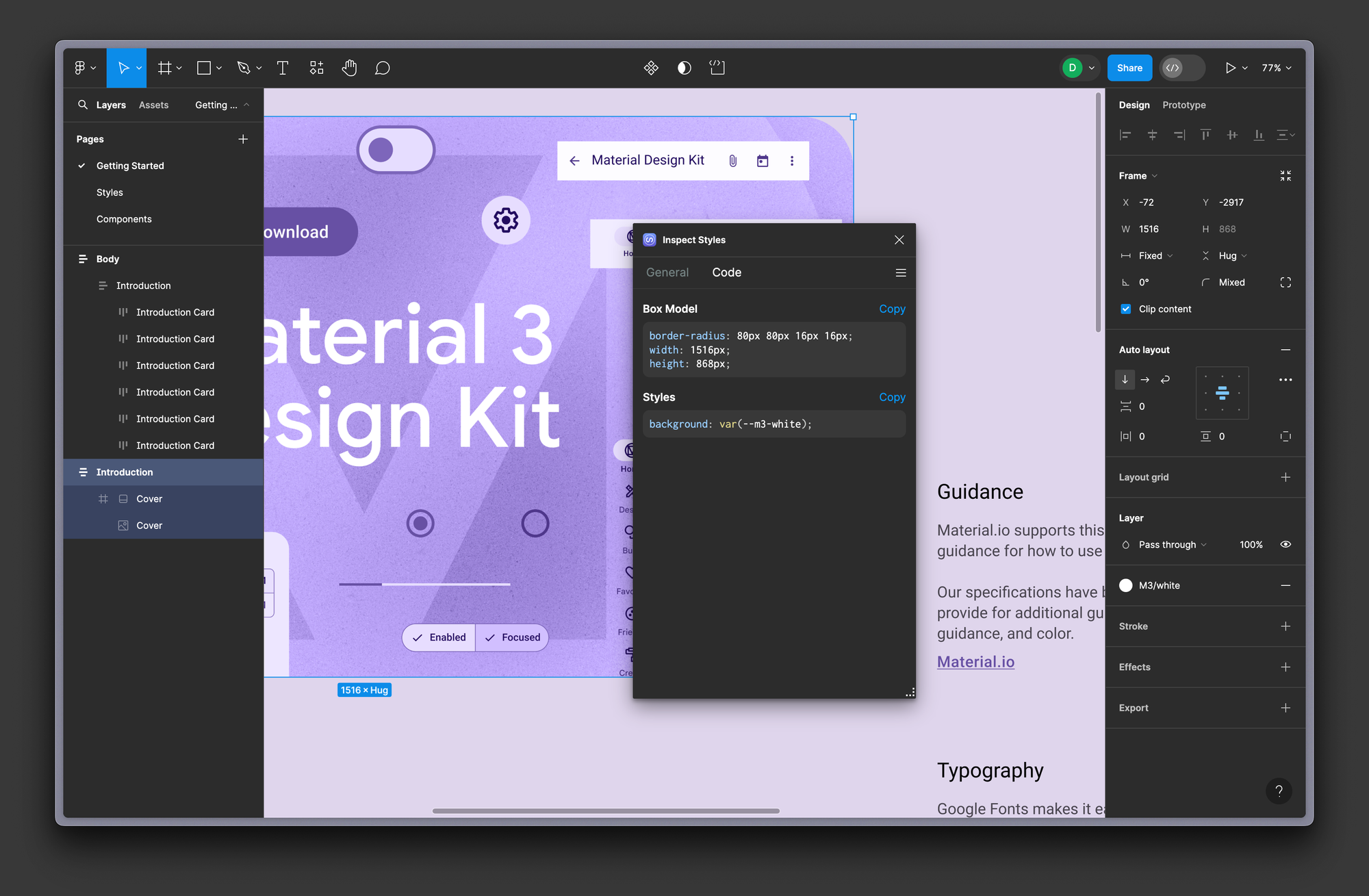This screenshot has height=896, width=1369.
Task: Switch to General tab in Inspect Styles
Action: coord(666,272)
